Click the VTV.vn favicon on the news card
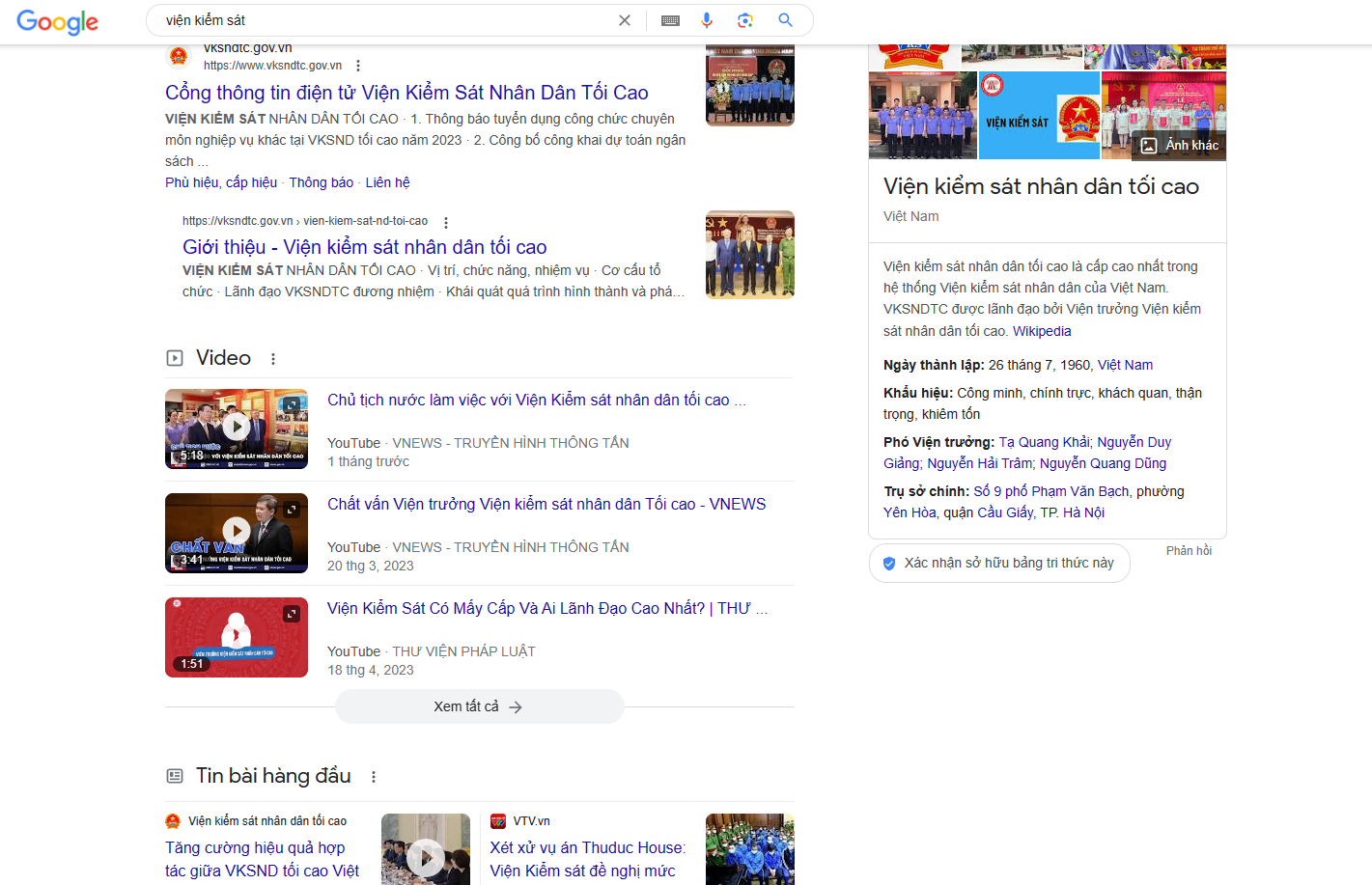The height and width of the screenshot is (885, 1372). click(499, 820)
